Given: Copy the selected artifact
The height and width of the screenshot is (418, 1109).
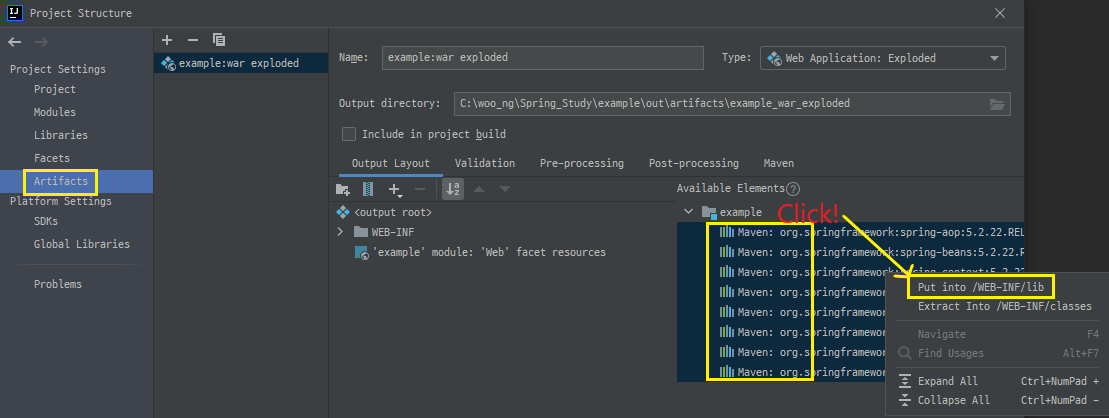Looking at the screenshot, I should [219, 40].
